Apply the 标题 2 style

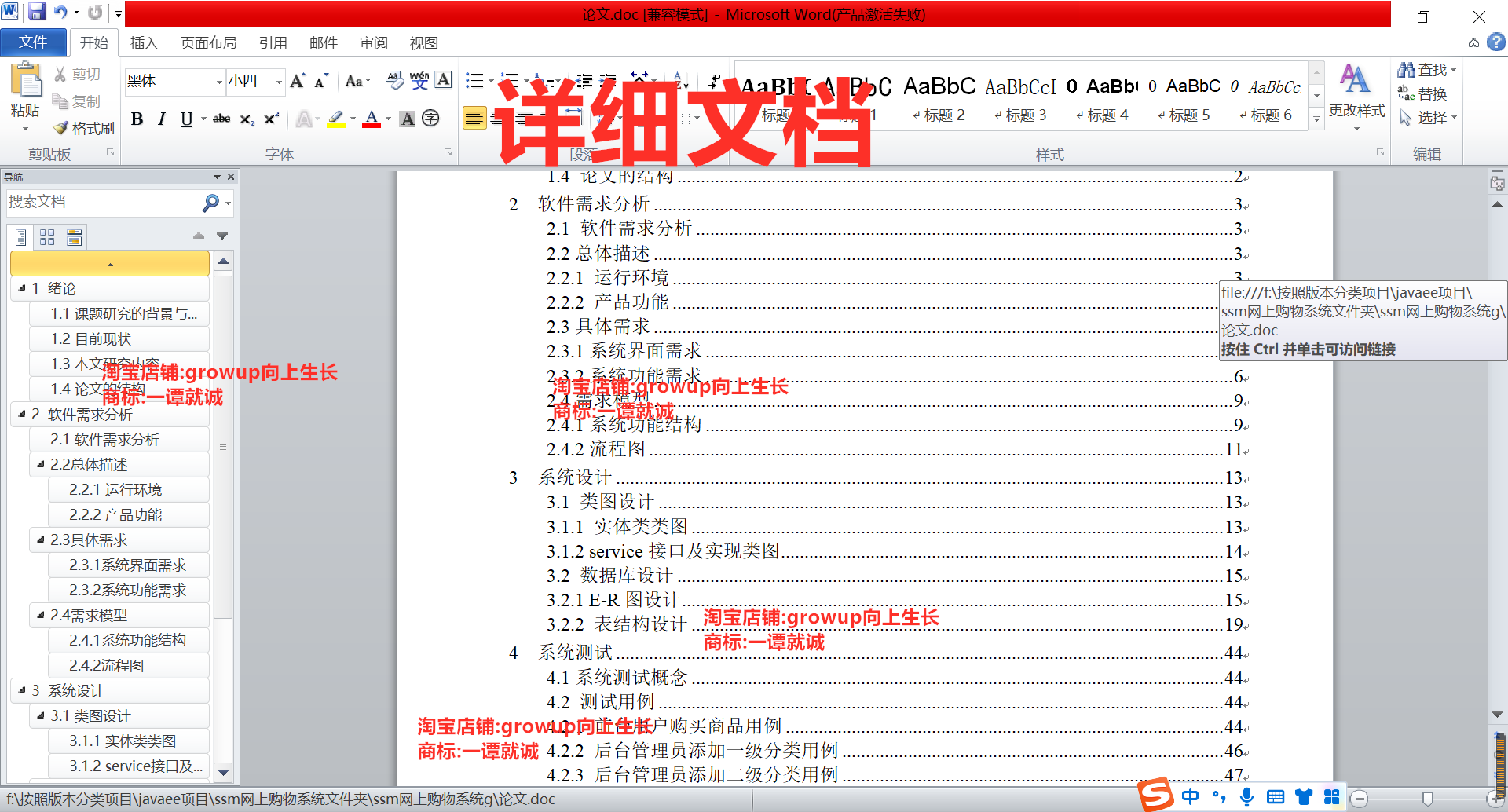click(940, 97)
